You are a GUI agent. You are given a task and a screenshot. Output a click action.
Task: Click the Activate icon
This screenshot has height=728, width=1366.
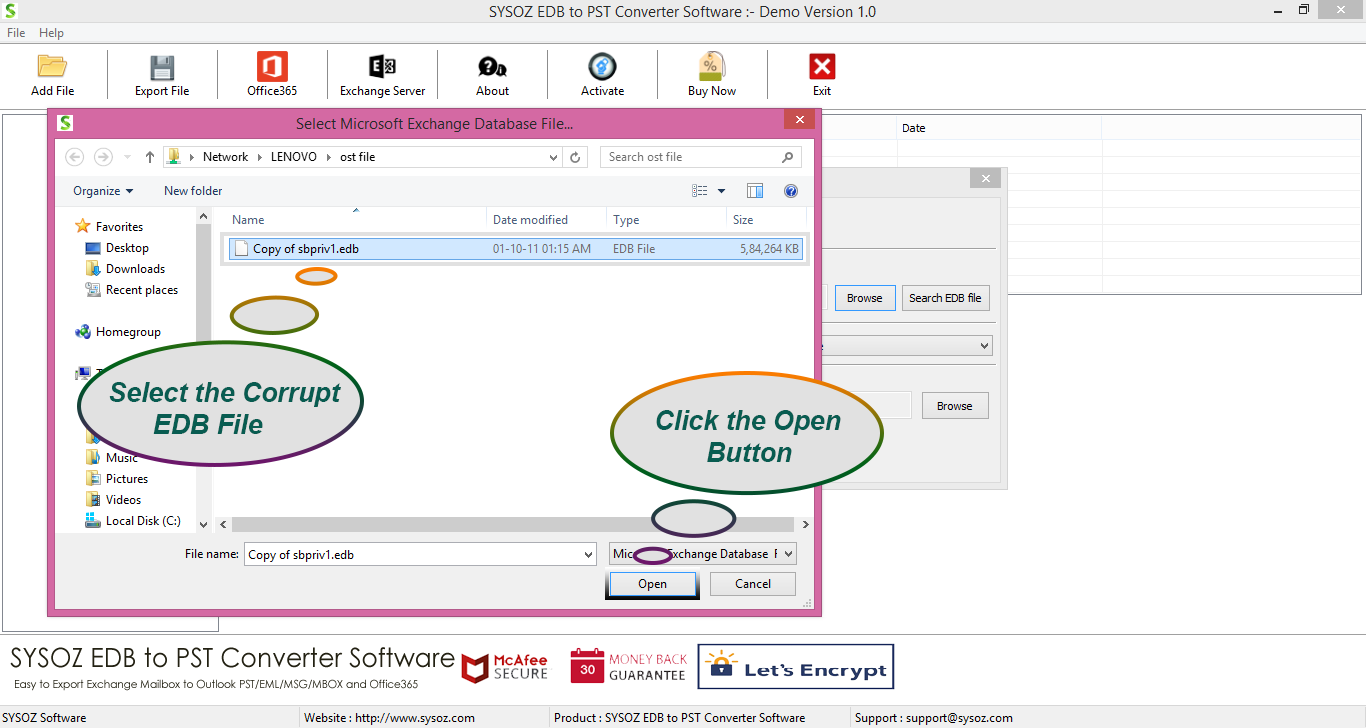[602, 67]
